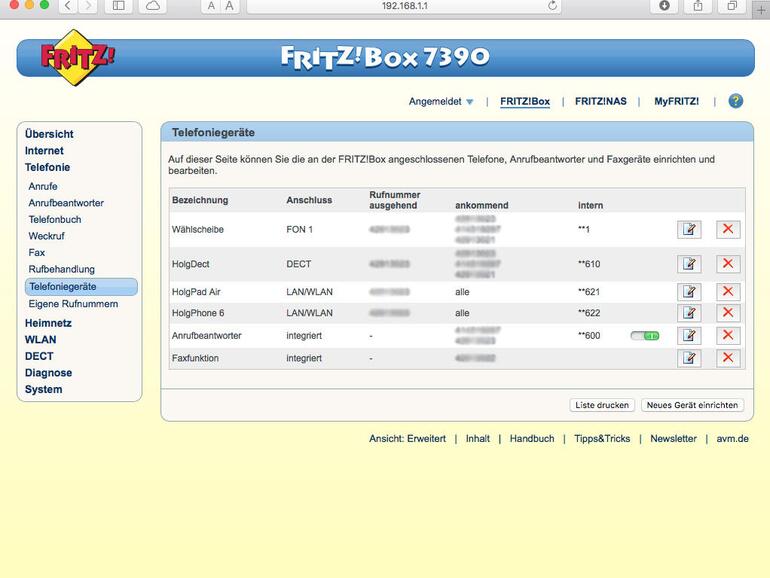Open the Internet menu section
The height and width of the screenshot is (578, 770).
44,151
